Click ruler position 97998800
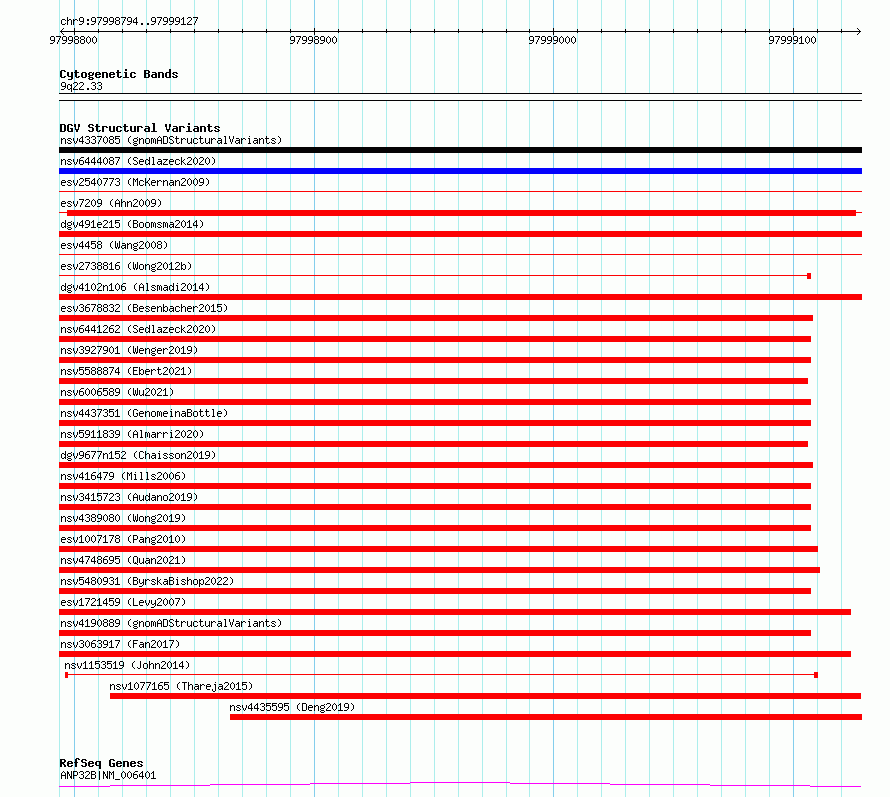The width and height of the screenshot is (890, 797). point(73,40)
